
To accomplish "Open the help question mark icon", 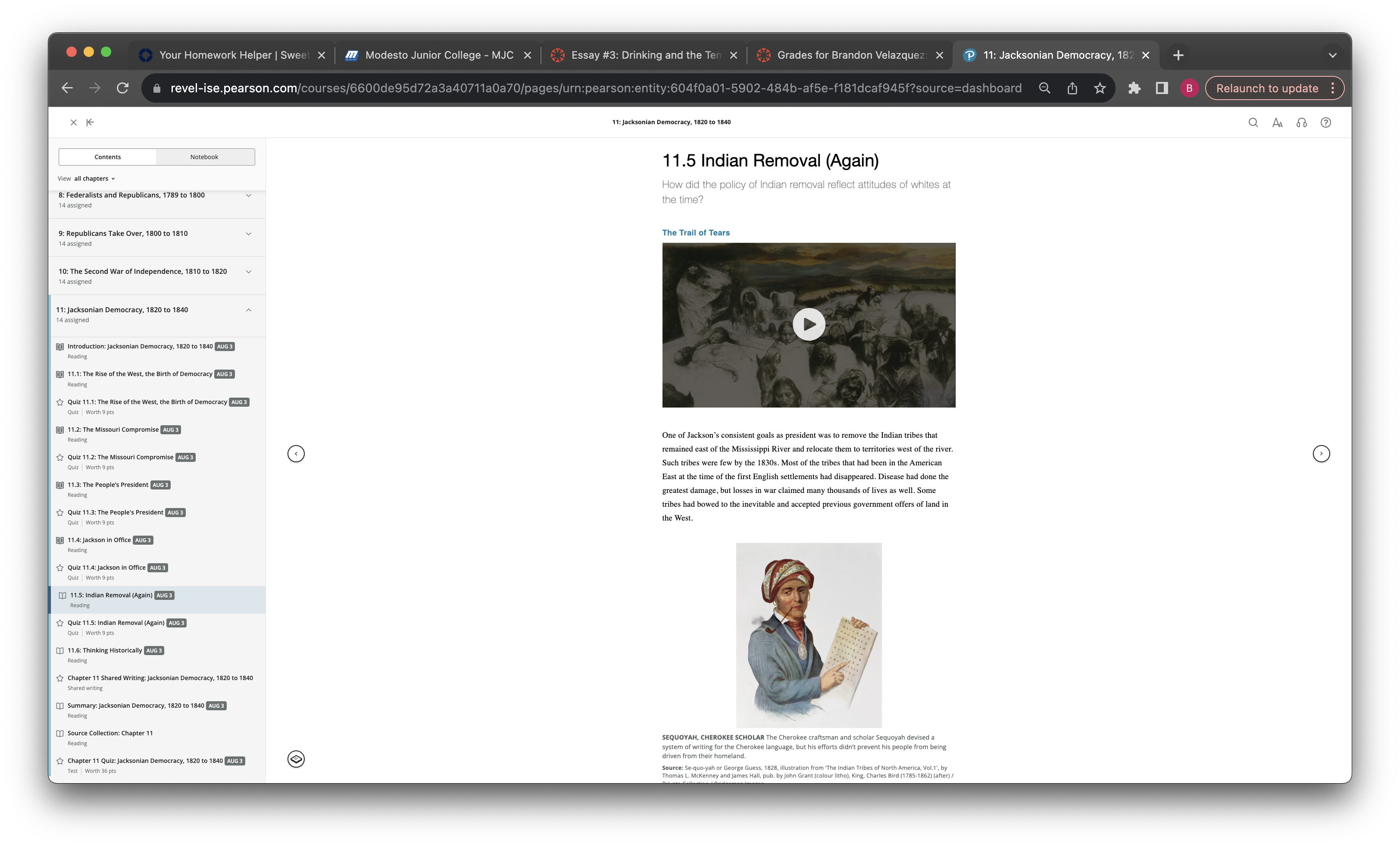I will [1325, 122].
